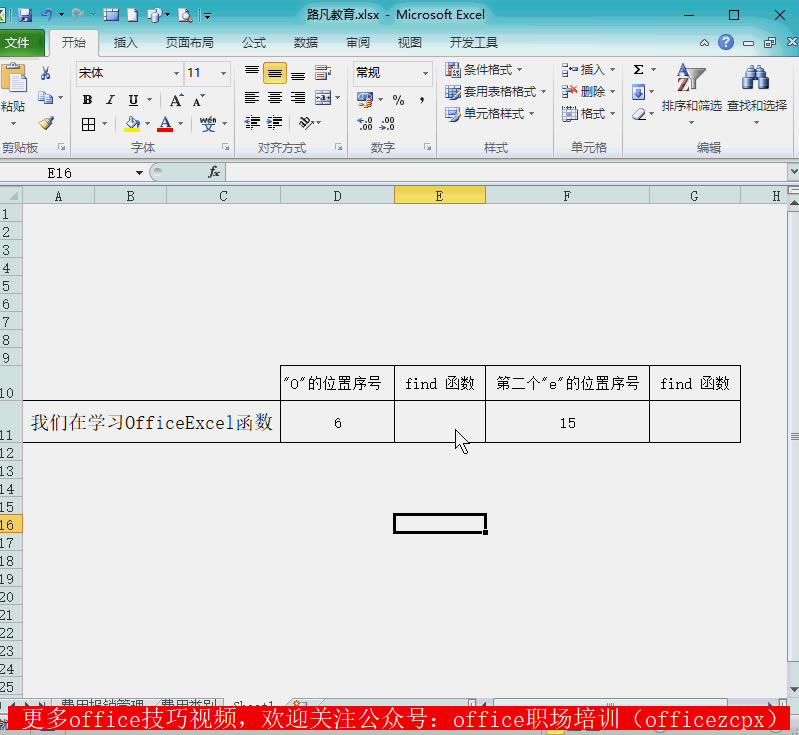Image resolution: width=799 pixels, height=735 pixels.
Task: Expand the number format dropdown showing 常规
Action: (392, 73)
